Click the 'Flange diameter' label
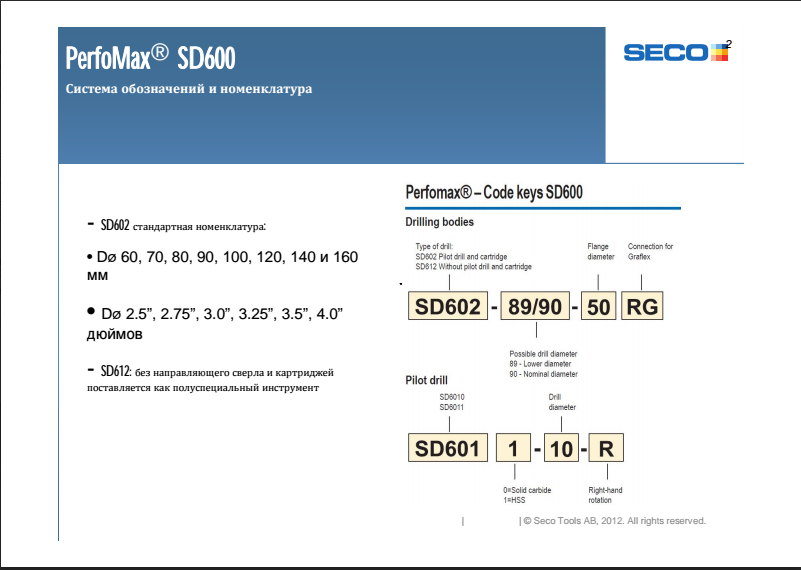 pos(601,251)
